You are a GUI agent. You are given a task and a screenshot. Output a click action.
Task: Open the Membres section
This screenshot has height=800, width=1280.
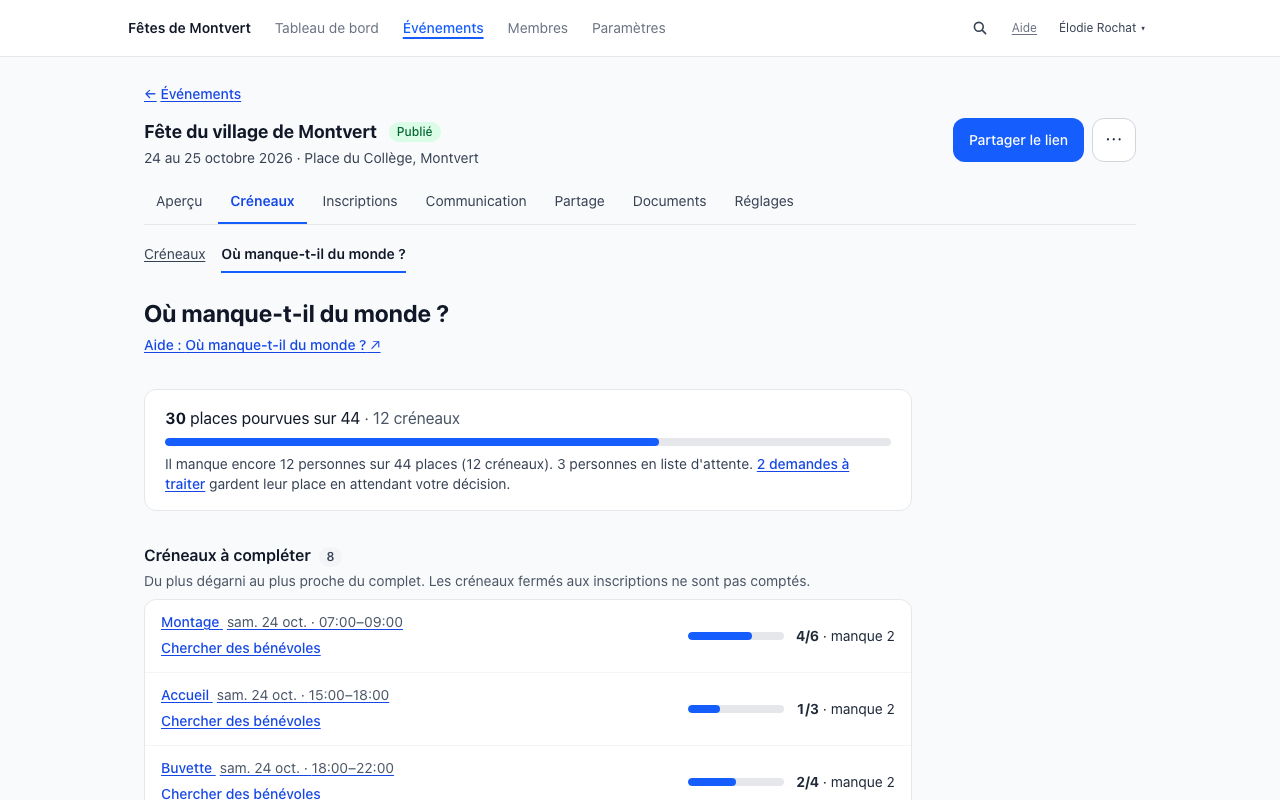coord(538,28)
